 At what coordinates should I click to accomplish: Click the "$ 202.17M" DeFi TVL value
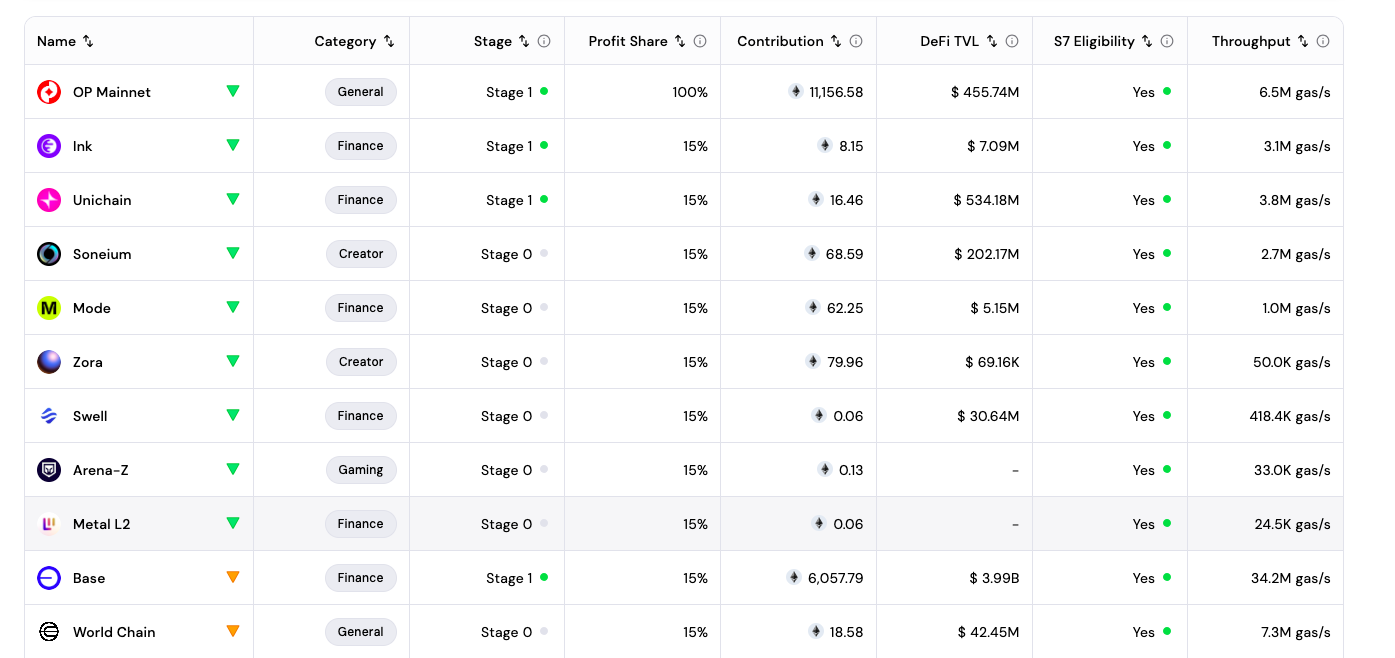pyautogui.click(x=987, y=254)
